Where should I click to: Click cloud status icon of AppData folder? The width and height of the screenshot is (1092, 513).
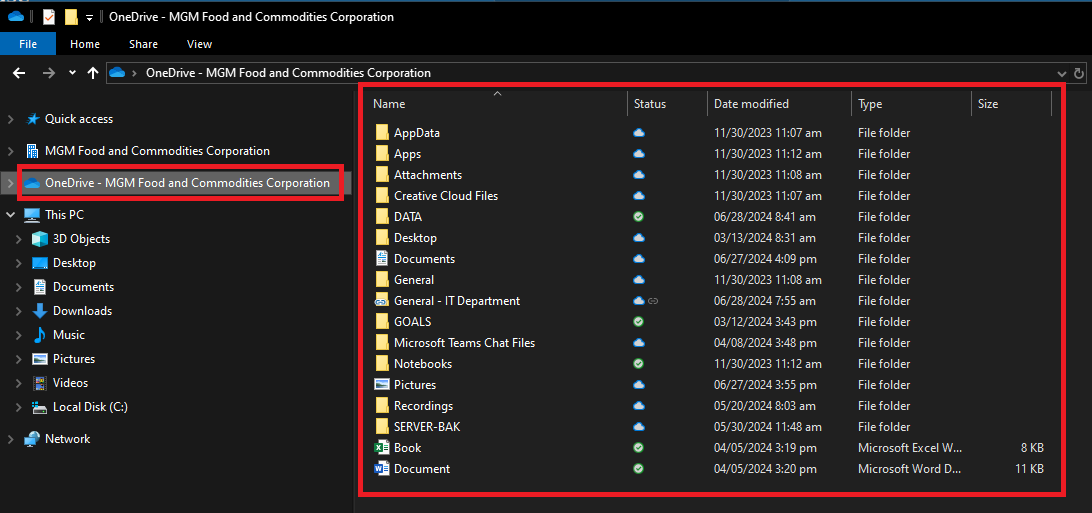pos(639,133)
